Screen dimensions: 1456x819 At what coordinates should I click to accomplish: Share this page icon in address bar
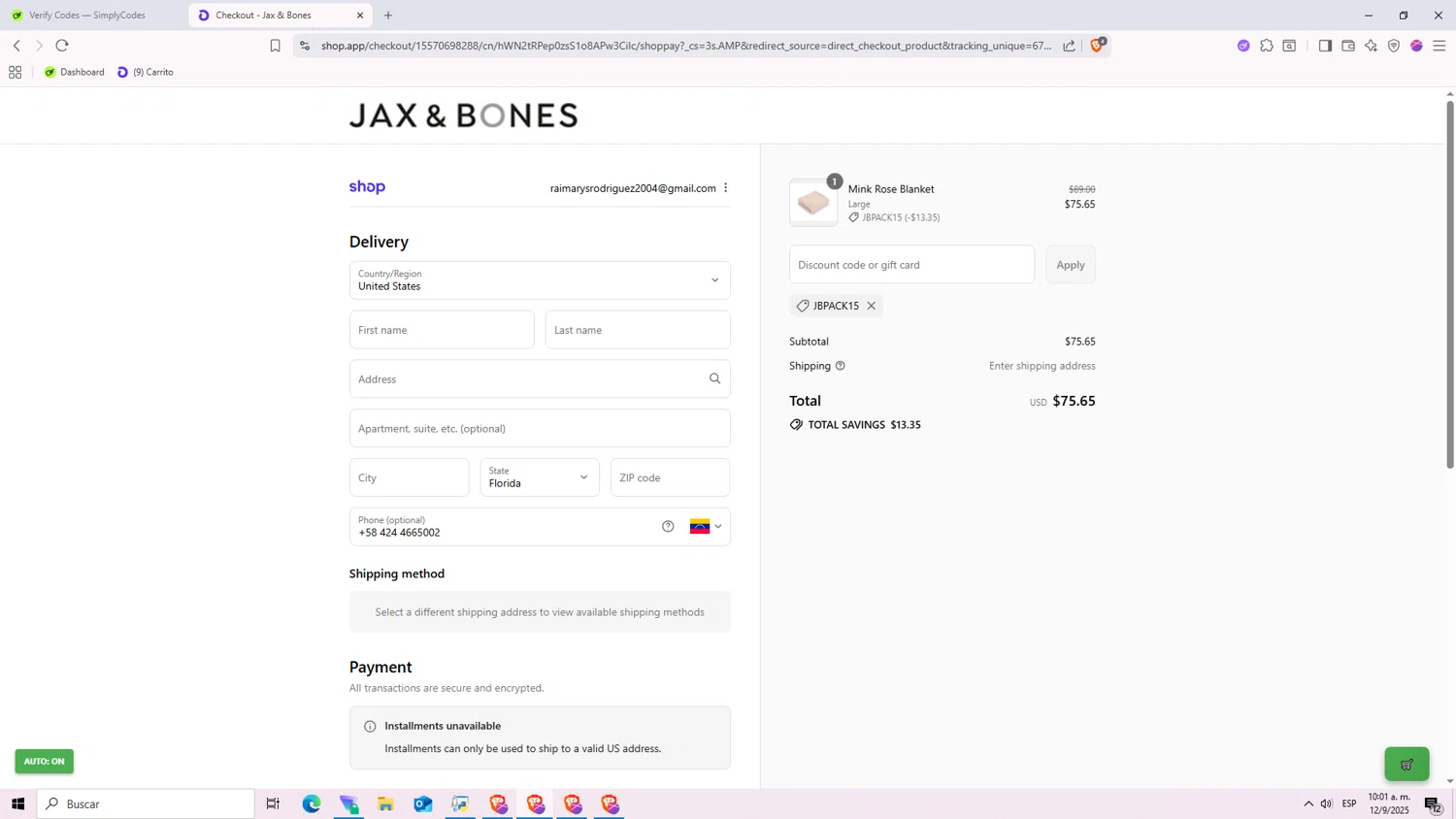click(x=1069, y=46)
